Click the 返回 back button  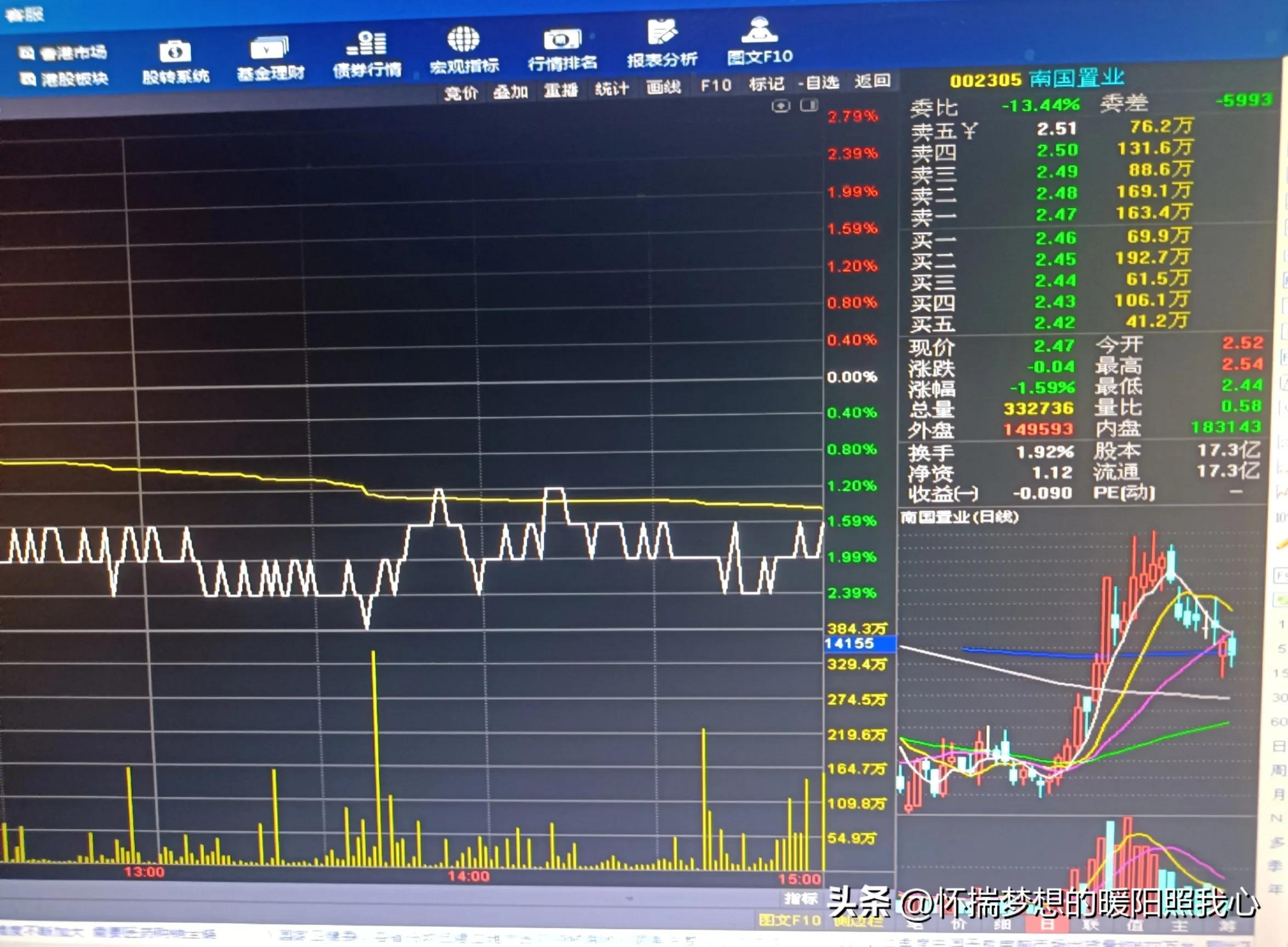tap(873, 81)
